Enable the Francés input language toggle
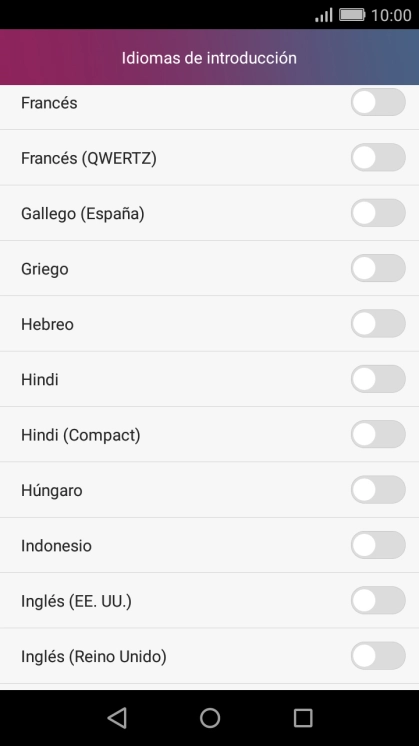The height and width of the screenshot is (746, 419). pyautogui.click(x=378, y=102)
